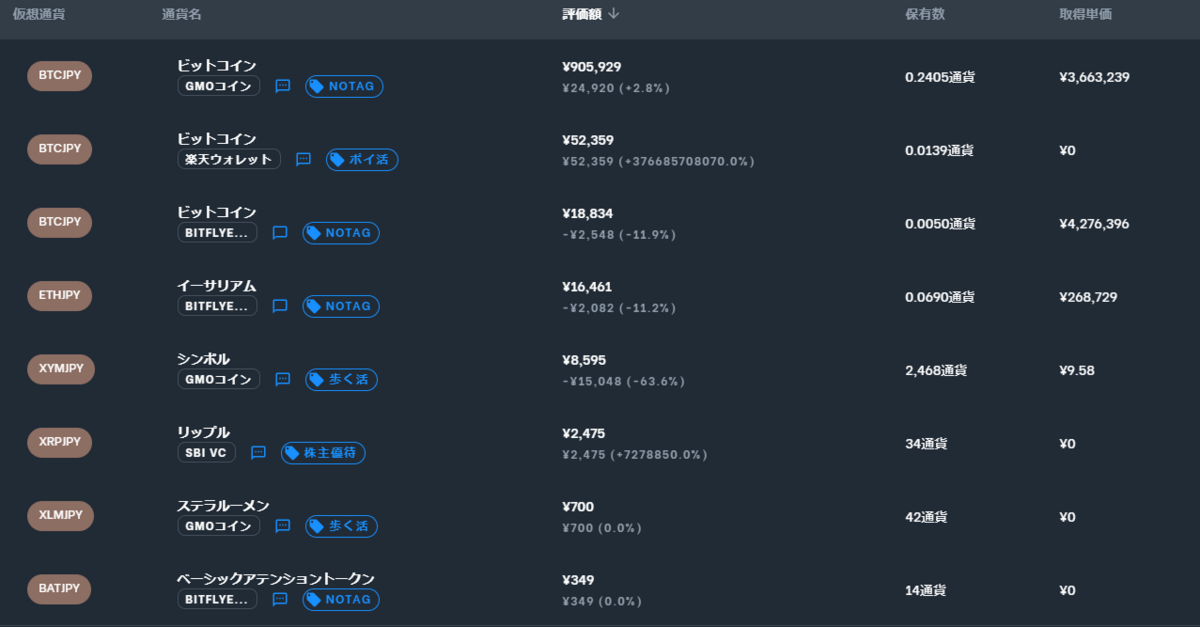Click the 仮想通貨 column header
Viewport: 1200px width, 627px height.
click(39, 14)
